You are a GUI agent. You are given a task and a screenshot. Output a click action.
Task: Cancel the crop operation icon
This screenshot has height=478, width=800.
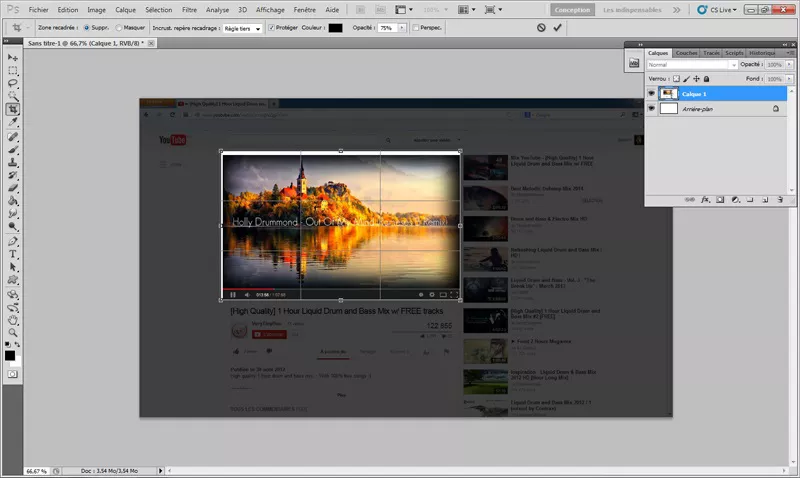(541, 28)
